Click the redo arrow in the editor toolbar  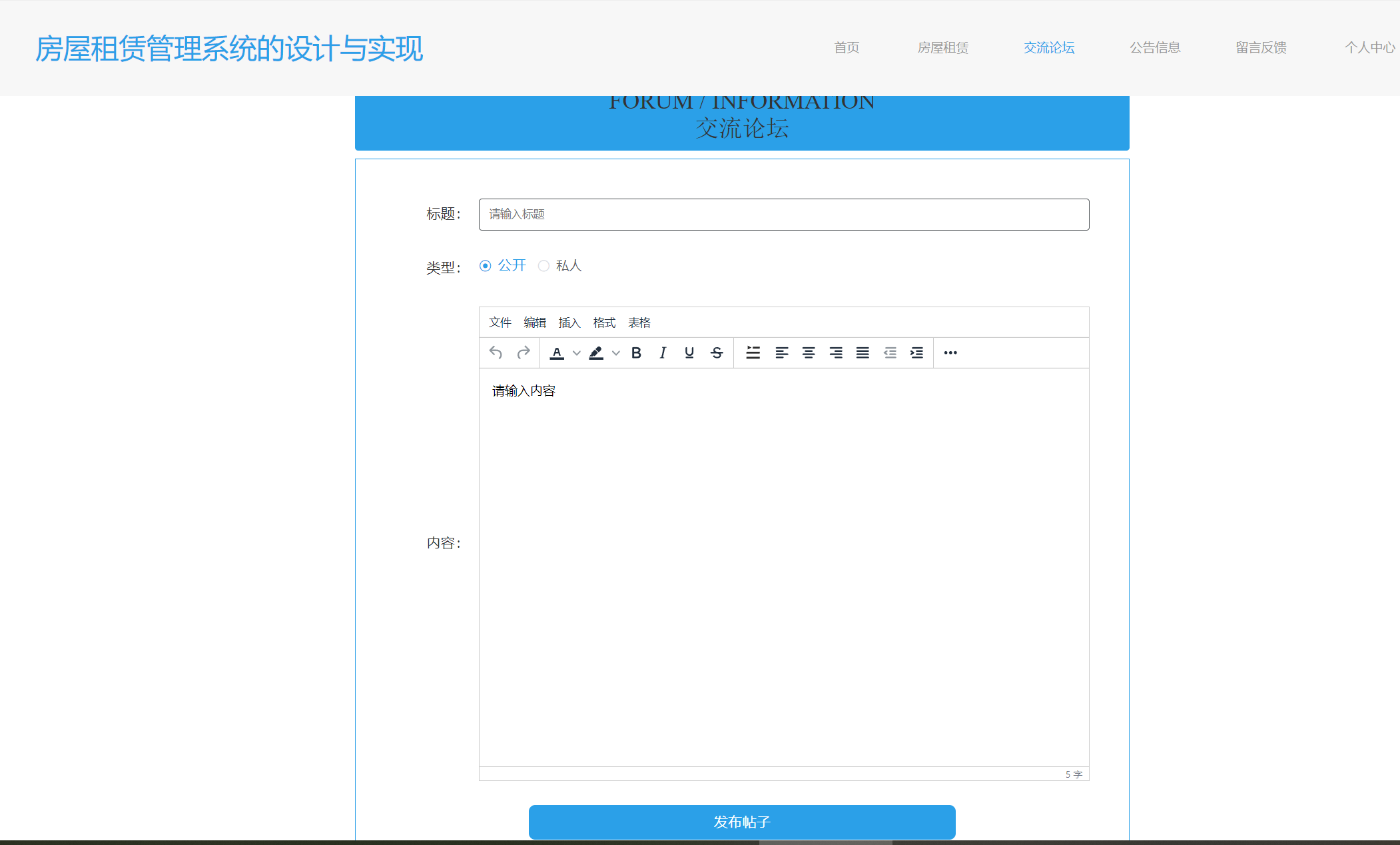tap(524, 353)
